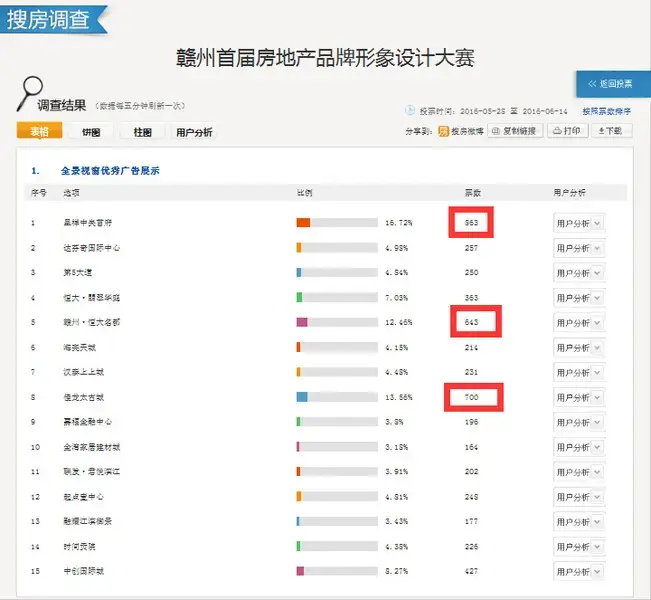The image size is (651, 600).
Task: Click the vote count 363 in row 4
Action: click(471, 298)
